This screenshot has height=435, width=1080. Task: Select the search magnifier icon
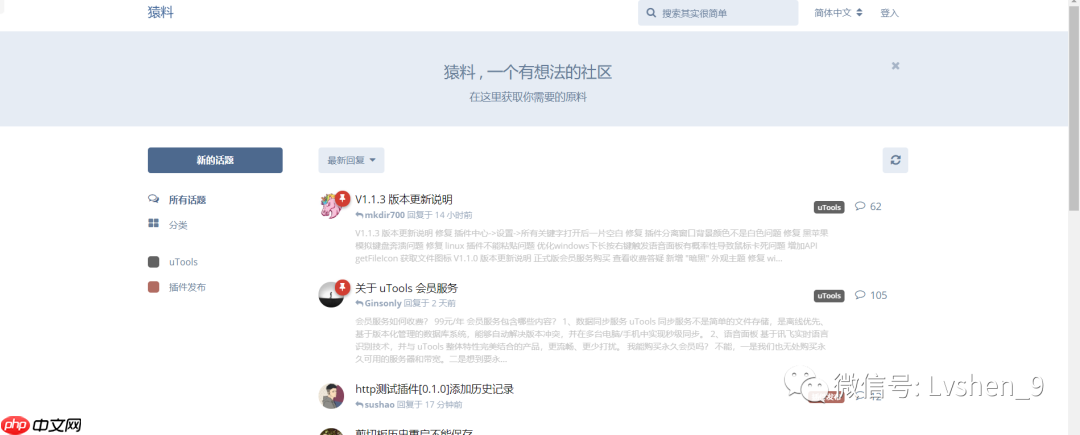click(x=651, y=13)
